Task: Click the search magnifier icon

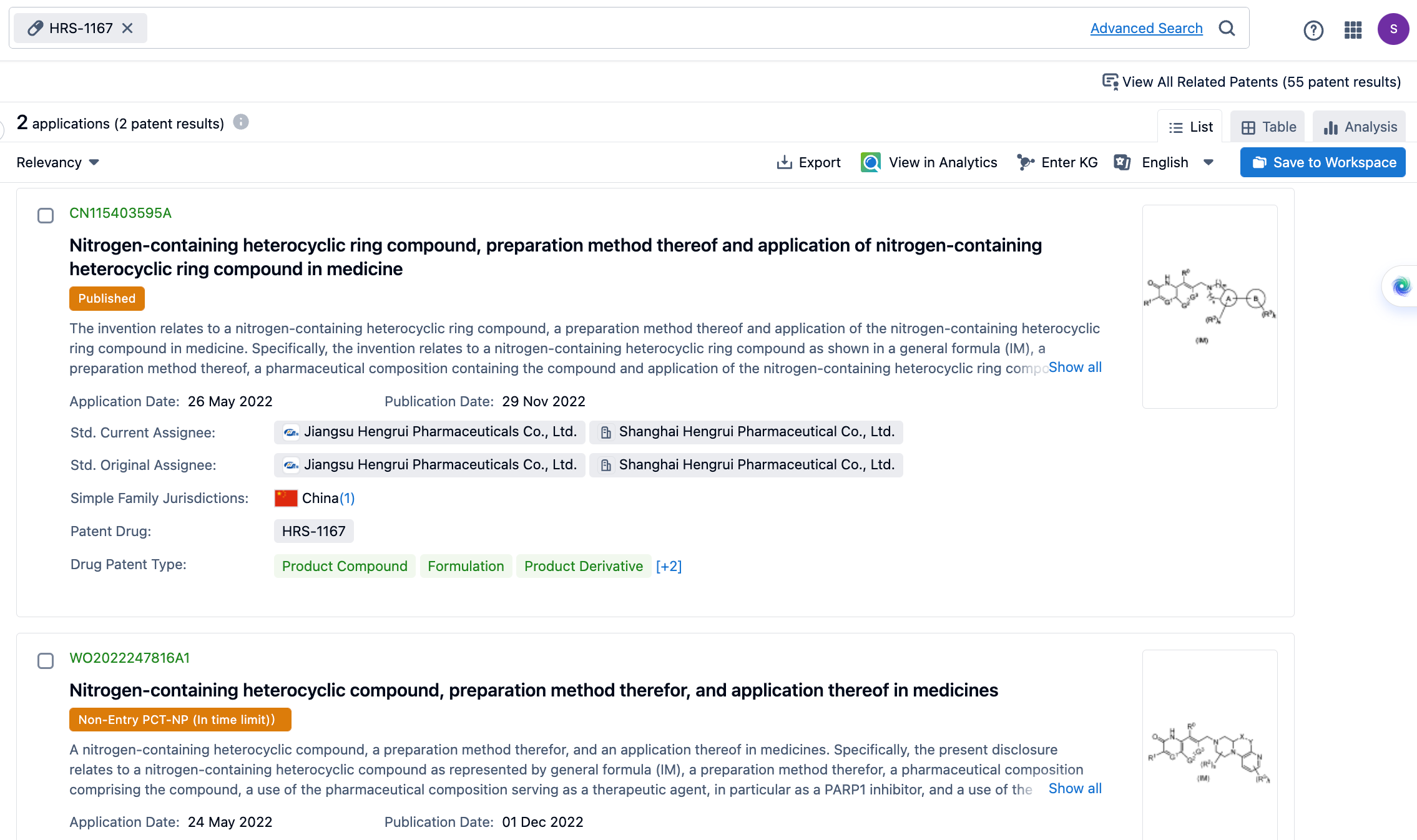Action: pos(1227,28)
